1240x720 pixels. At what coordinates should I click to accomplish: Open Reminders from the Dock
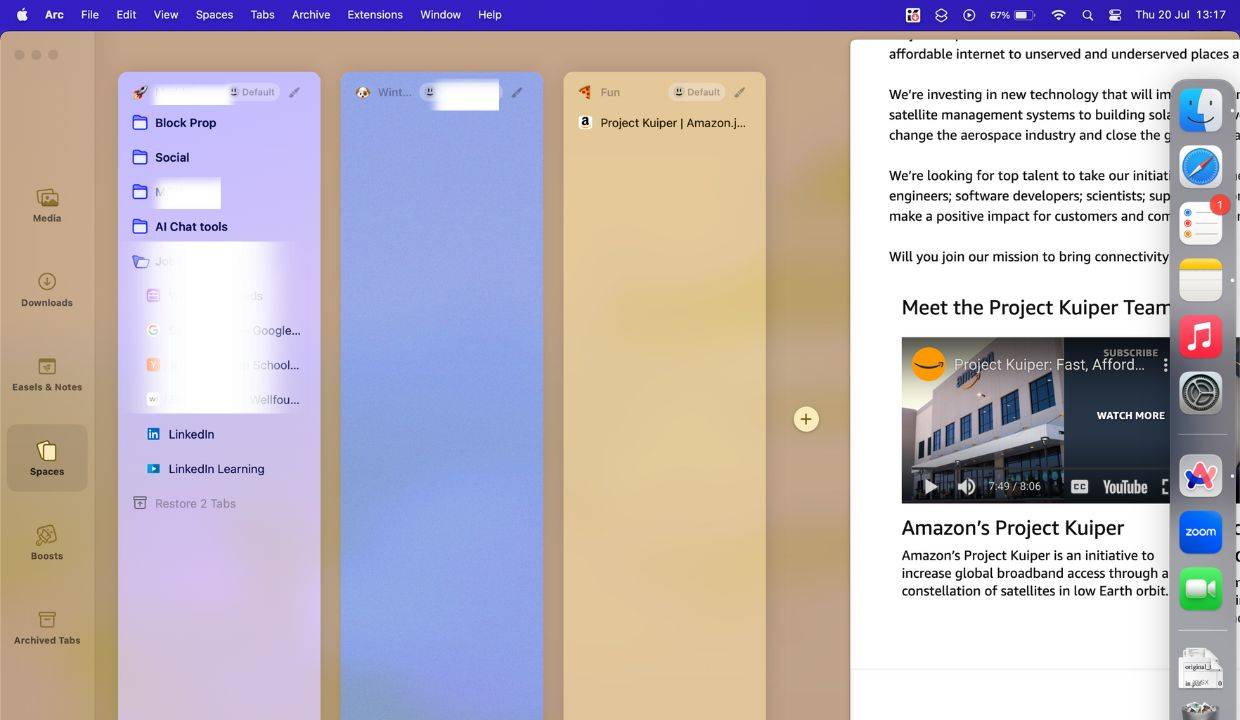point(1200,222)
